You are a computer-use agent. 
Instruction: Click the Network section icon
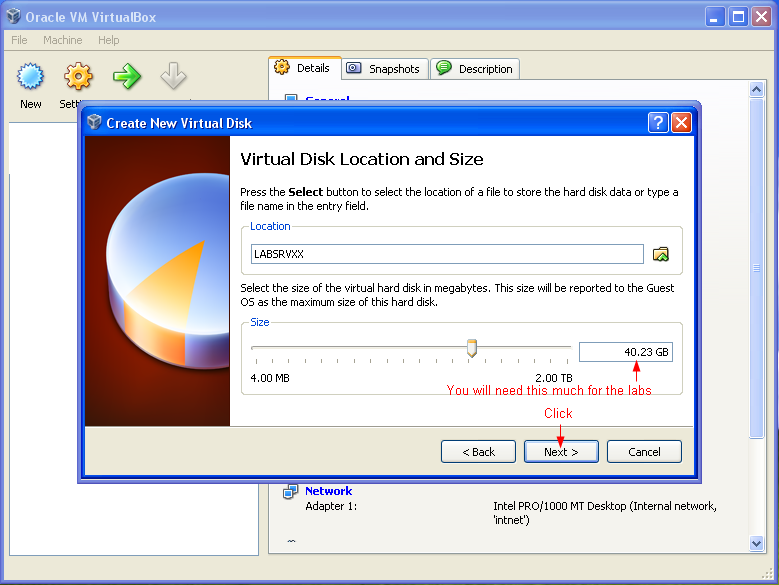click(290, 491)
